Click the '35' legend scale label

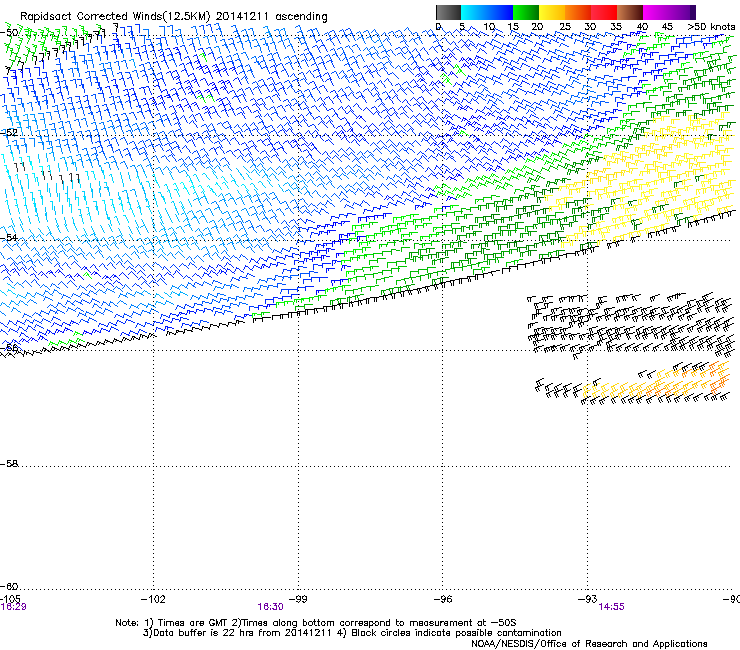(x=616, y=26)
